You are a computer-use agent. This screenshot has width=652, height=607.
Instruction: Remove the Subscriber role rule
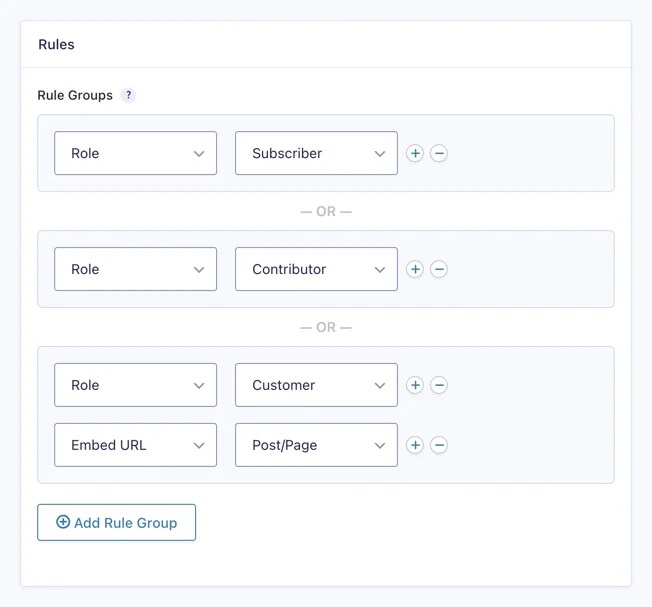tap(439, 153)
